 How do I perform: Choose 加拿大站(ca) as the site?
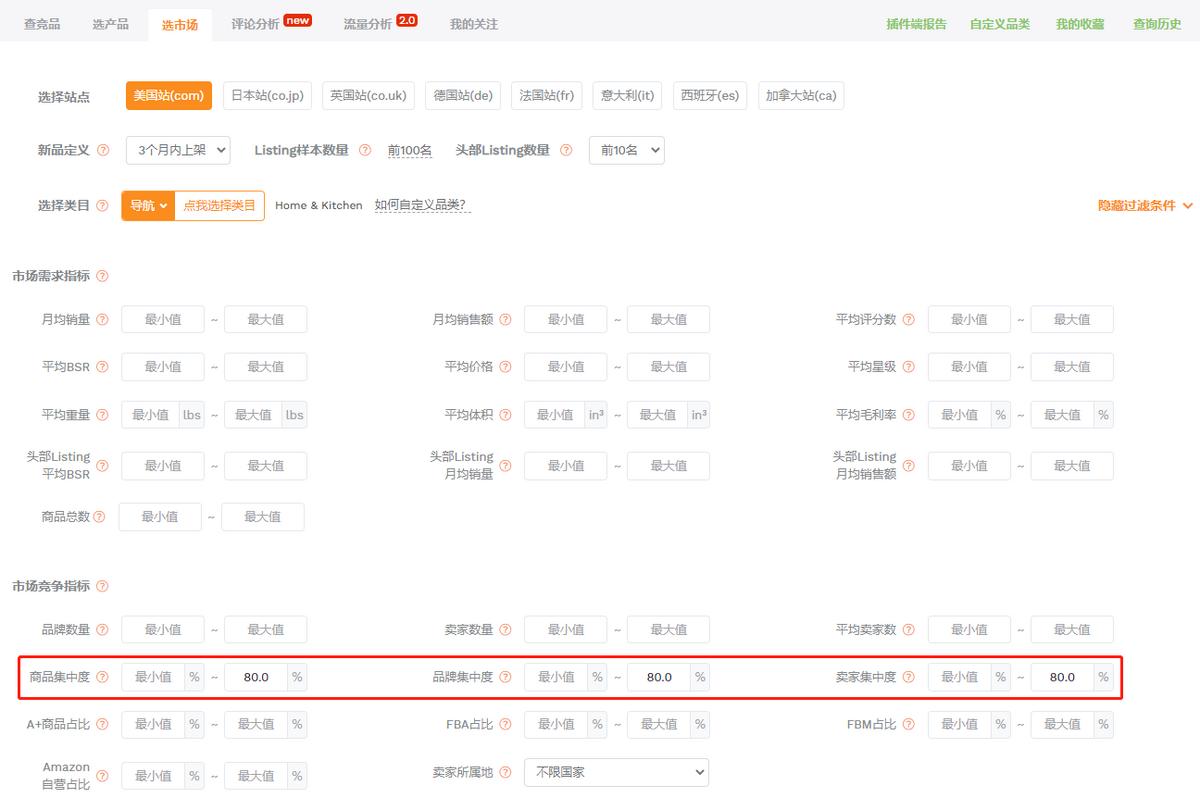800,96
